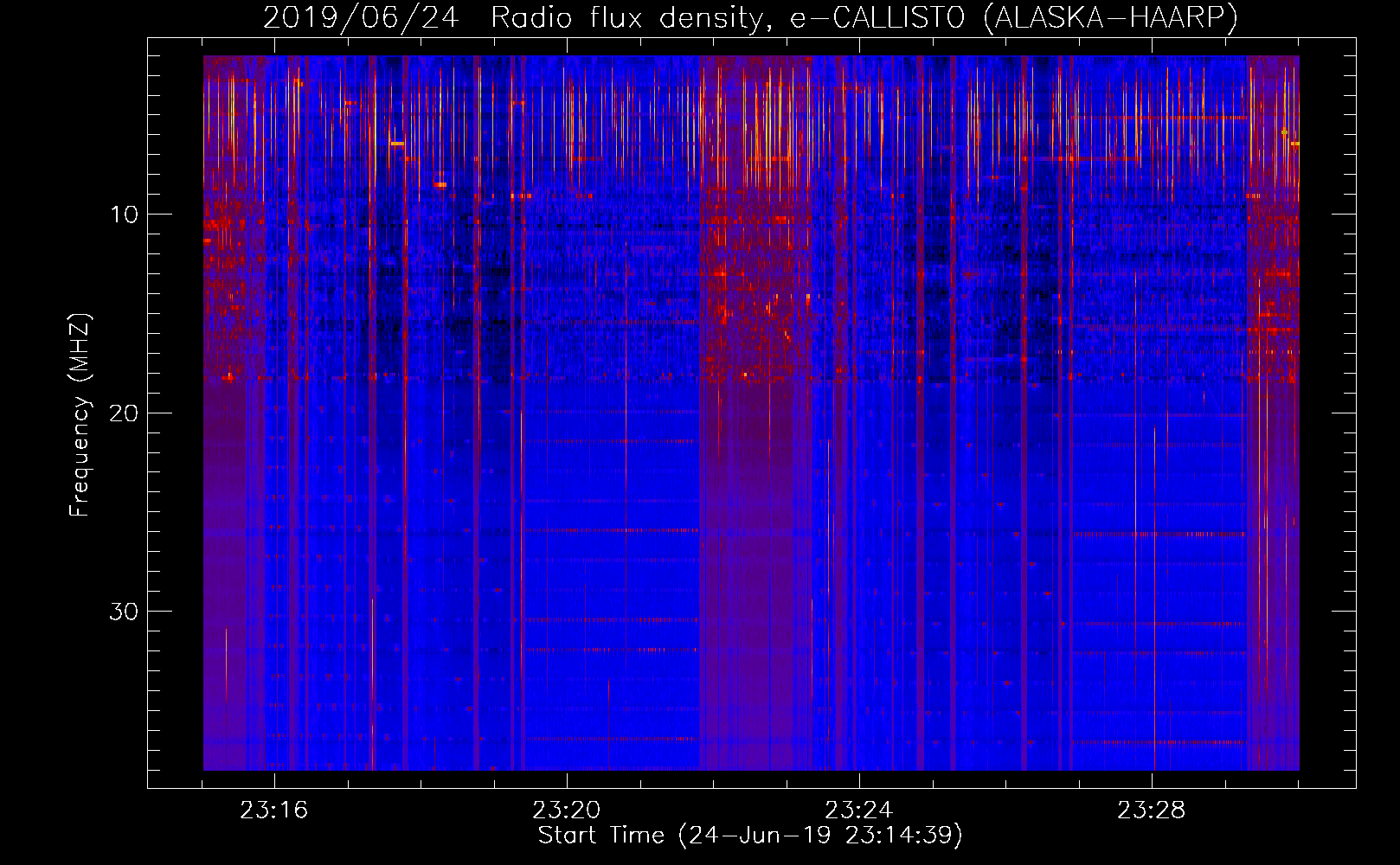The height and width of the screenshot is (865, 1400).
Task: Select the 23:16 time tick label
Action: [x=274, y=811]
